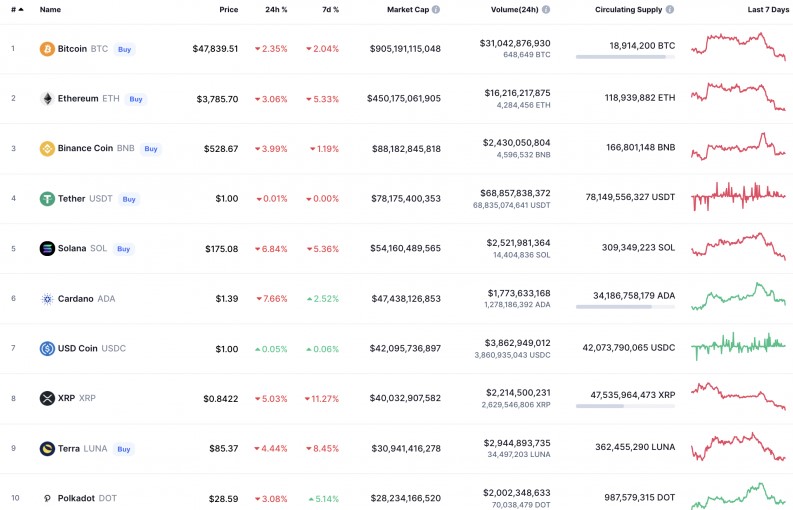This screenshot has width=793, height=510.
Task: Open USD Coin 7-day sparkline chart
Action: 738,346
